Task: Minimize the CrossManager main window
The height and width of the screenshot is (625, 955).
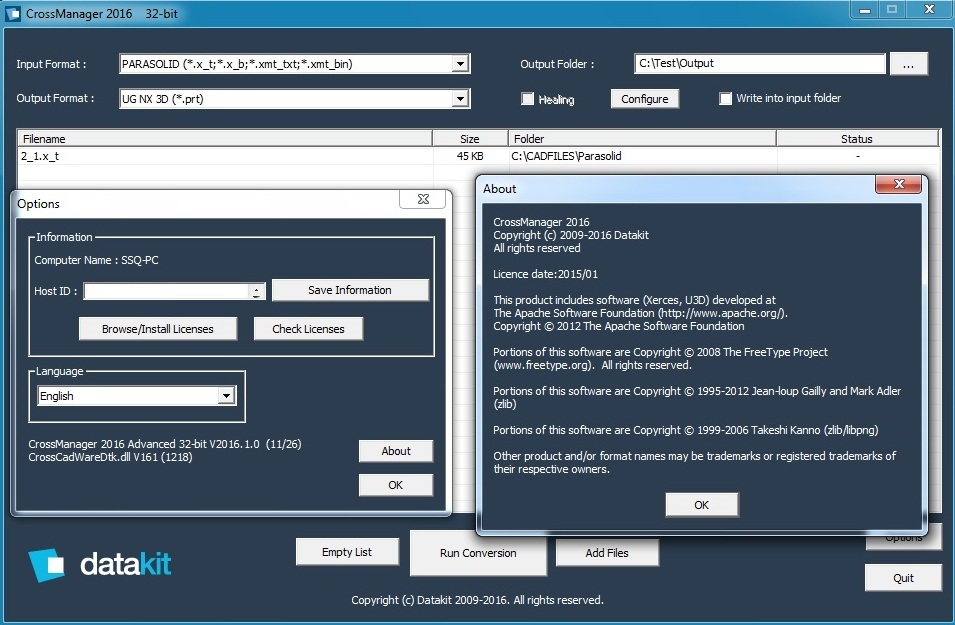Action: coord(864,10)
